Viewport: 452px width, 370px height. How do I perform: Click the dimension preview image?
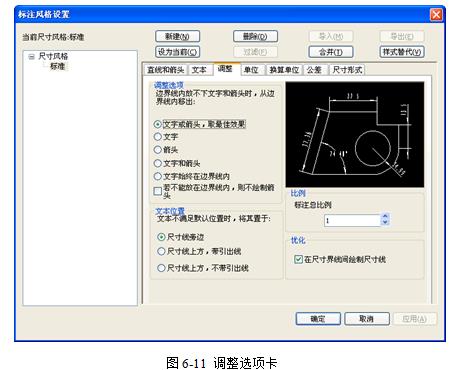[x=355, y=135]
